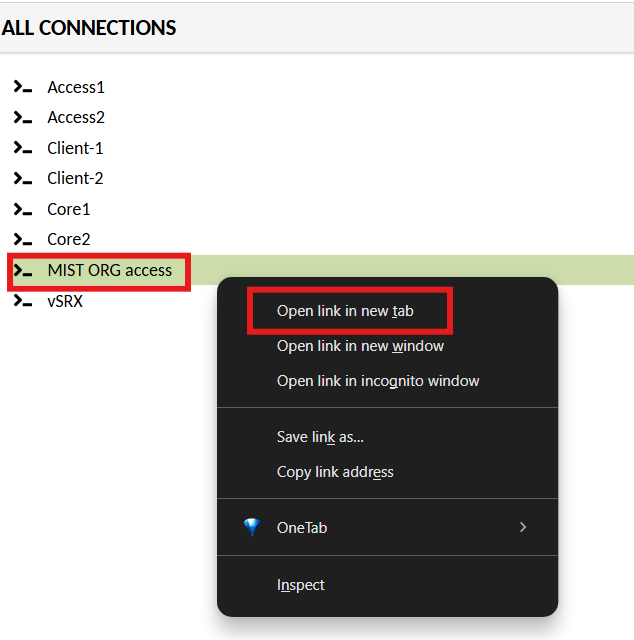The width and height of the screenshot is (634, 640).
Task: Click the MIST ORG access connection
Action: (x=109, y=270)
